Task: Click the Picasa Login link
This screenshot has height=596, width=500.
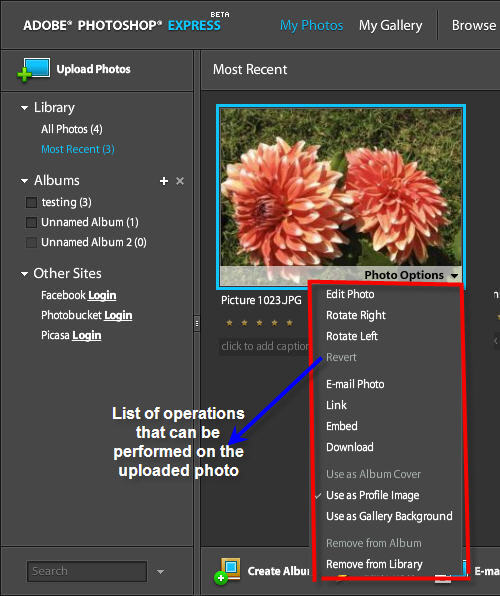Action: pyautogui.click(x=87, y=336)
